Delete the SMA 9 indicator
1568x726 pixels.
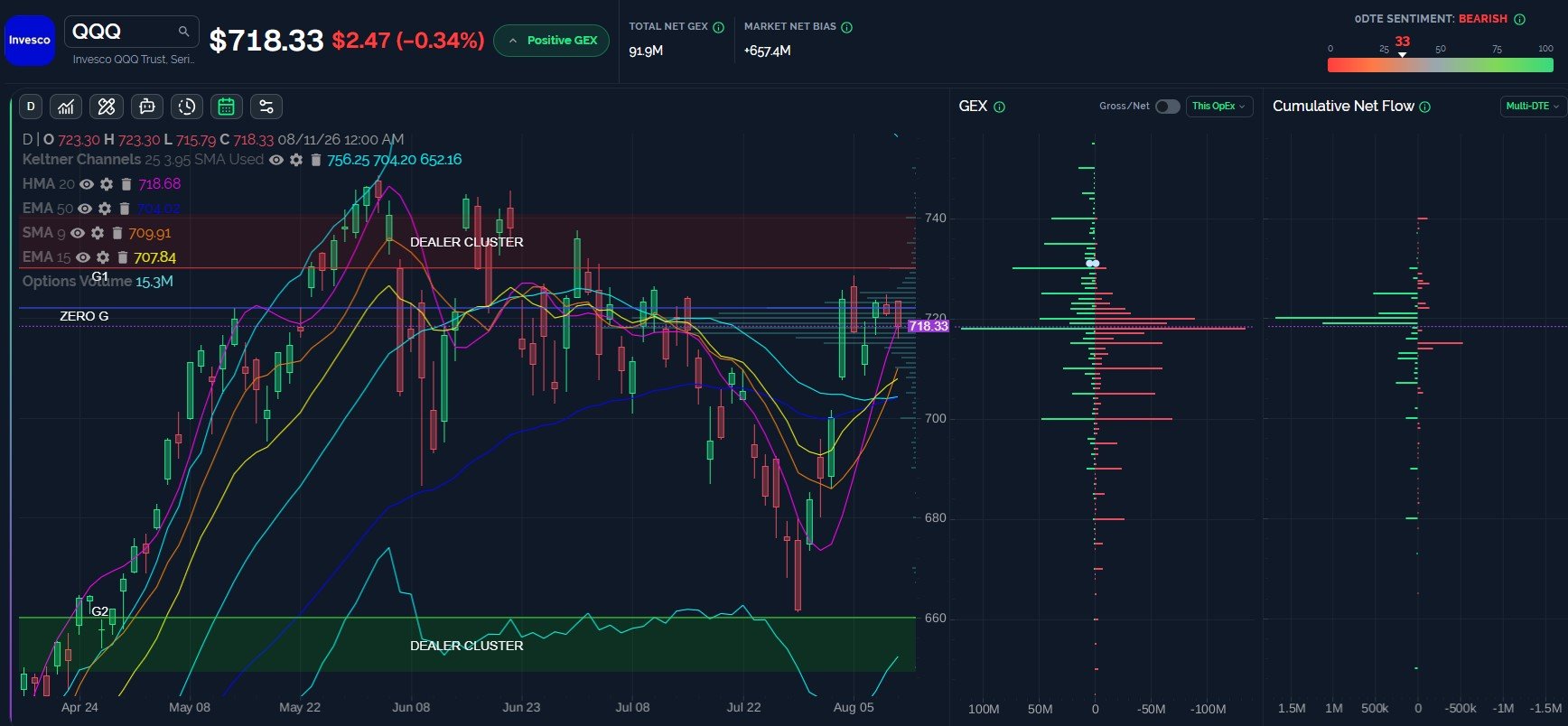[117, 233]
